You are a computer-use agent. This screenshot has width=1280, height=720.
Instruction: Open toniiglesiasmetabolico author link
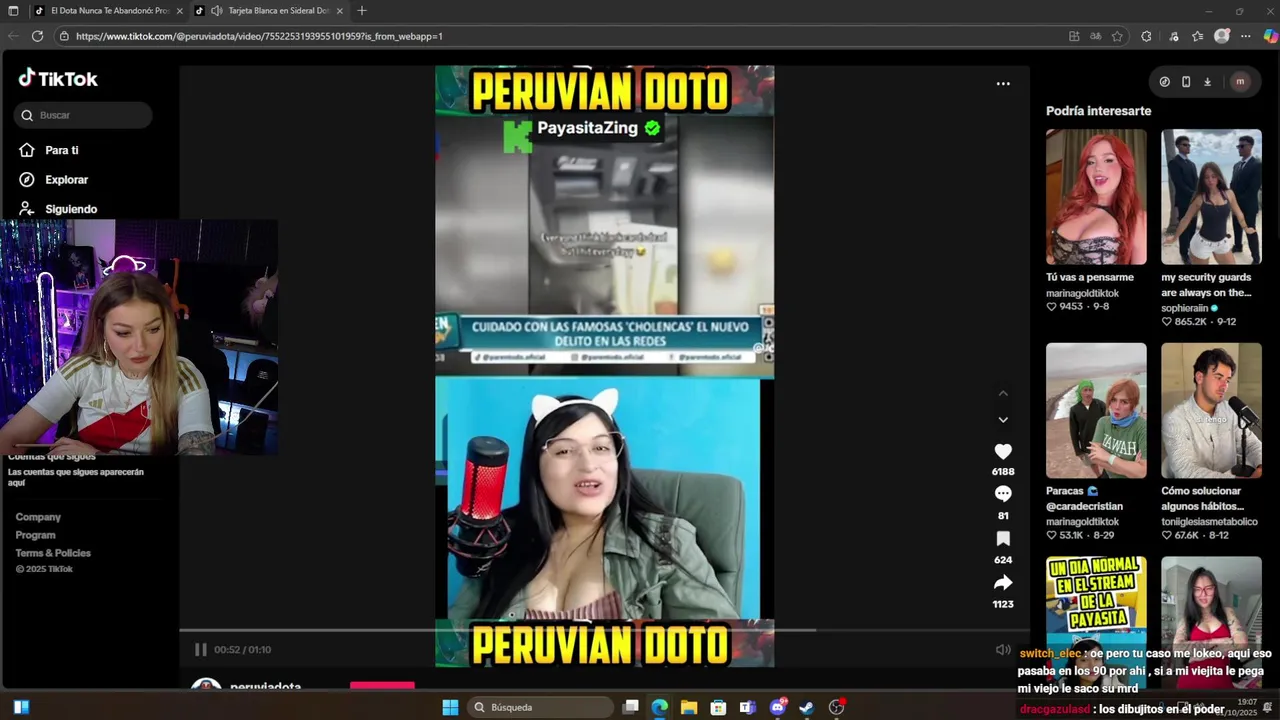(1209, 522)
